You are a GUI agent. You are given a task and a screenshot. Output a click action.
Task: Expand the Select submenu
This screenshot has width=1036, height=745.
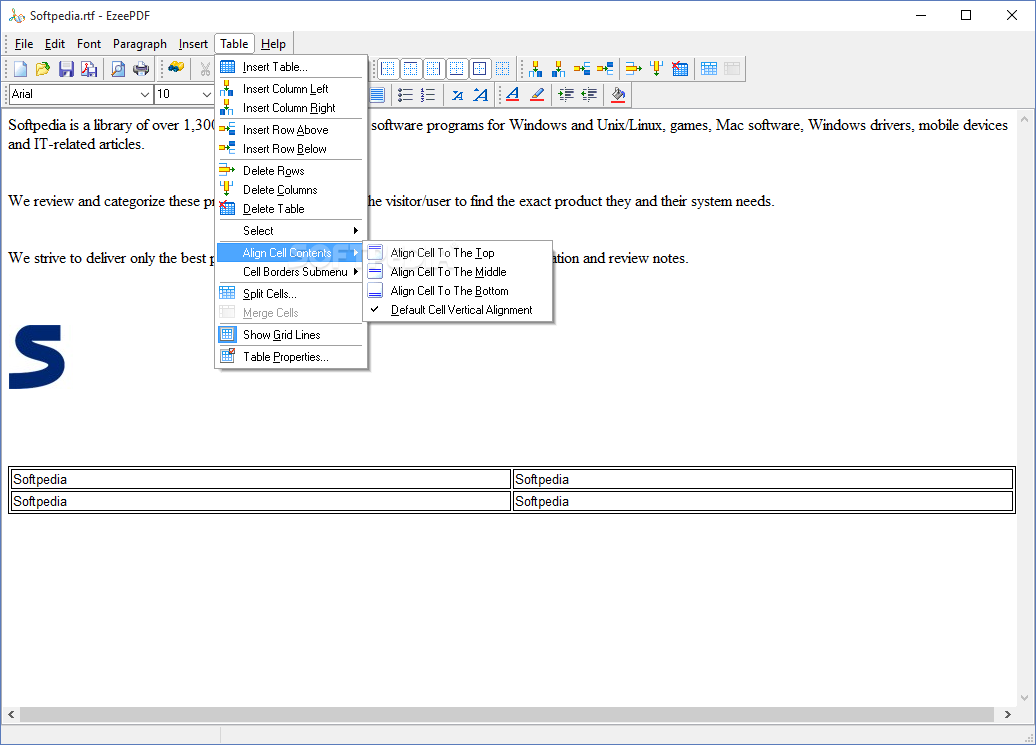[x=291, y=231]
